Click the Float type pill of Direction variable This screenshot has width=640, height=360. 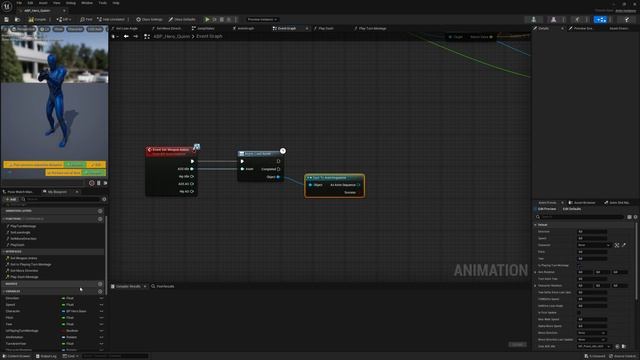(68, 299)
